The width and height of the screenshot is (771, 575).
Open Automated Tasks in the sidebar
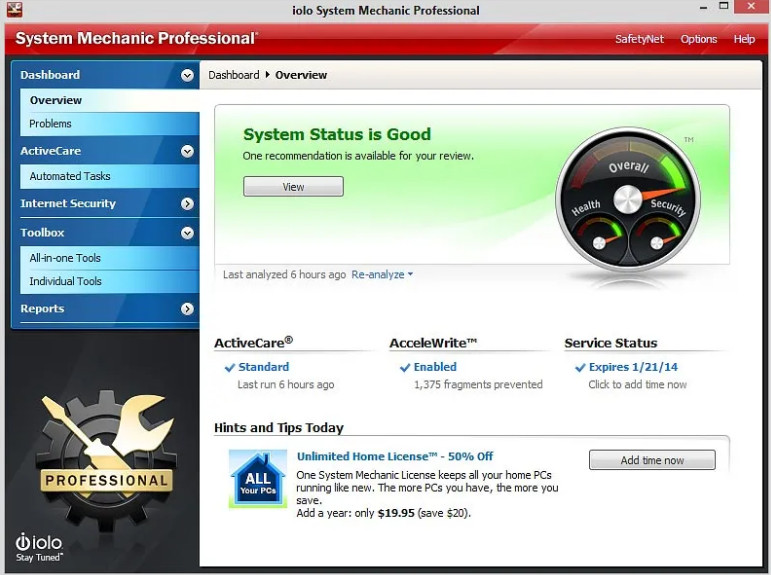tap(110, 176)
